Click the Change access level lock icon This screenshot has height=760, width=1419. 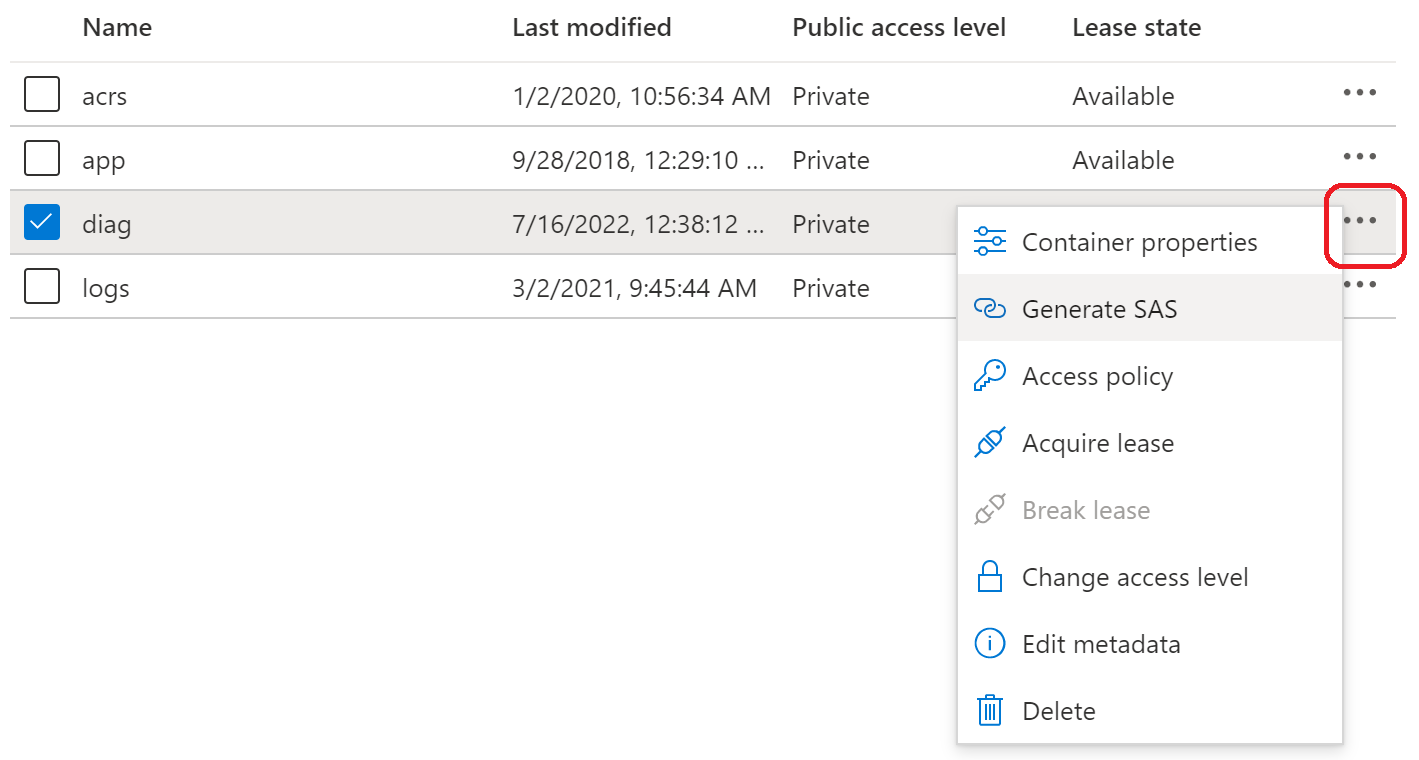(x=989, y=577)
